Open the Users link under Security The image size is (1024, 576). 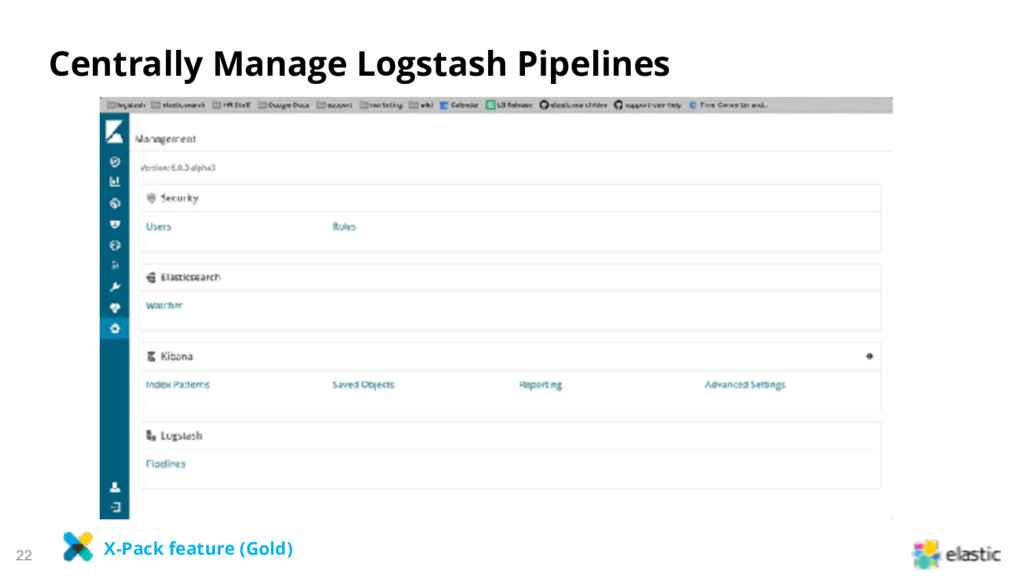tap(159, 227)
